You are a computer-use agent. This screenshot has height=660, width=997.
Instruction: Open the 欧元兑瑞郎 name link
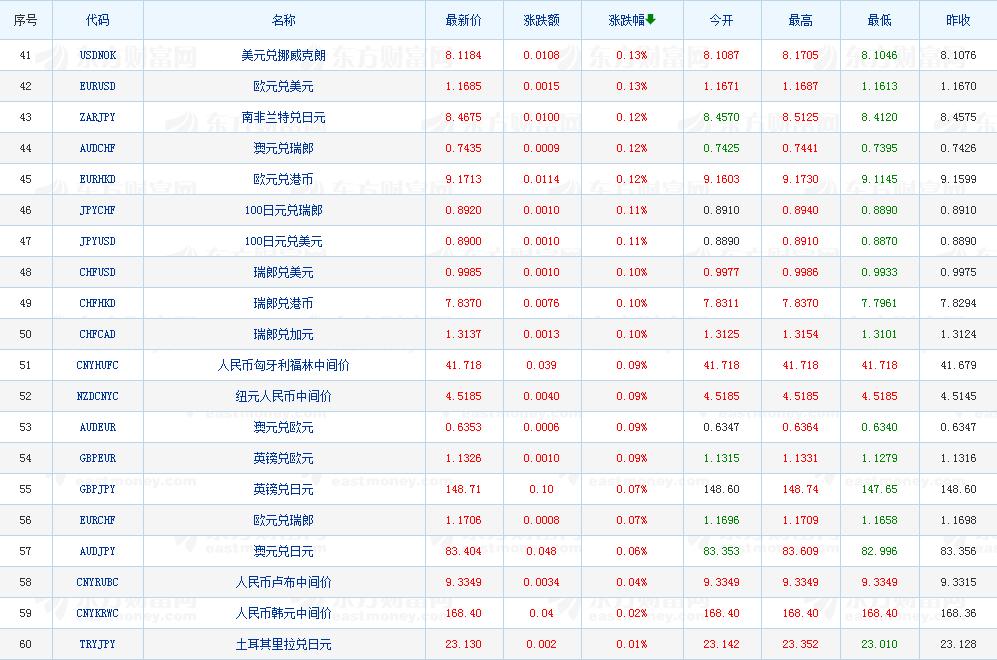(284, 520)
